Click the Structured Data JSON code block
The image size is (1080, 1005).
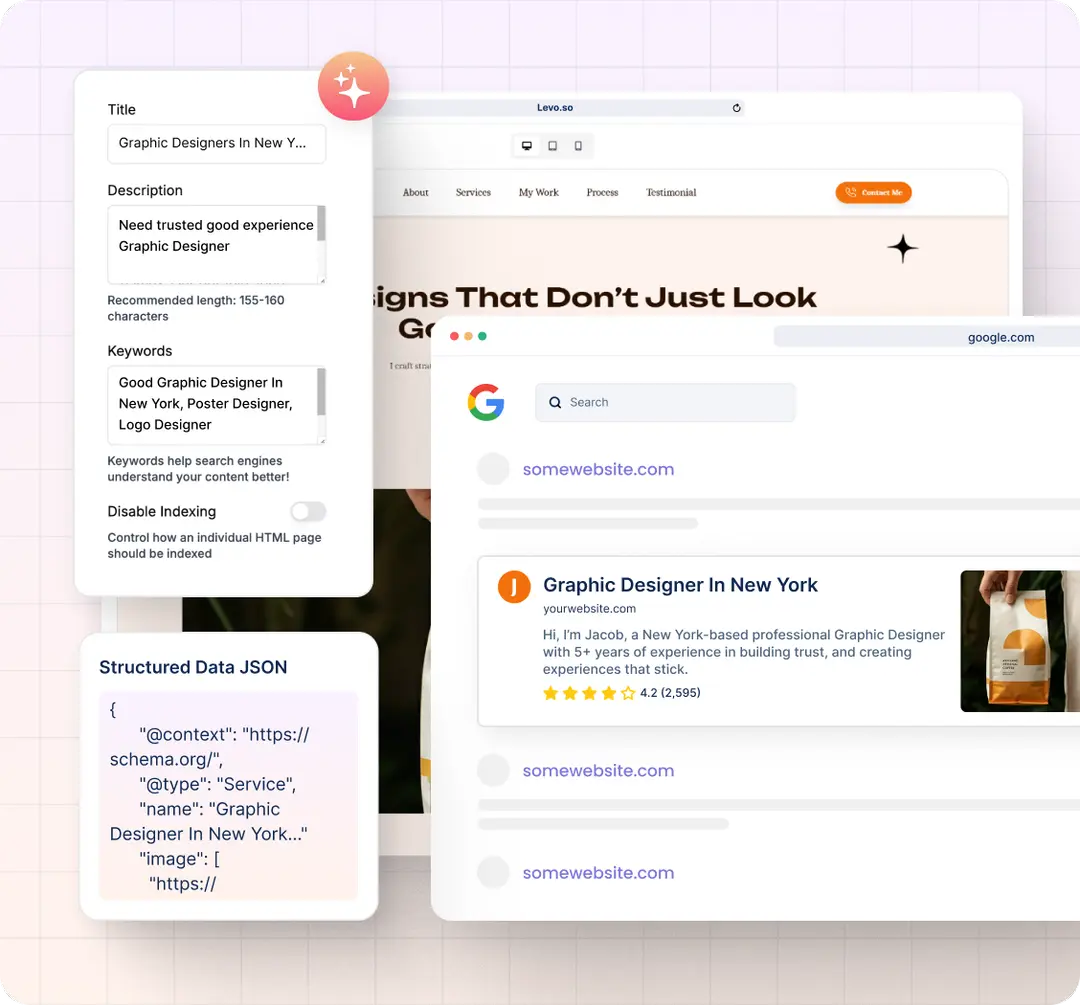tap(229, 796)
